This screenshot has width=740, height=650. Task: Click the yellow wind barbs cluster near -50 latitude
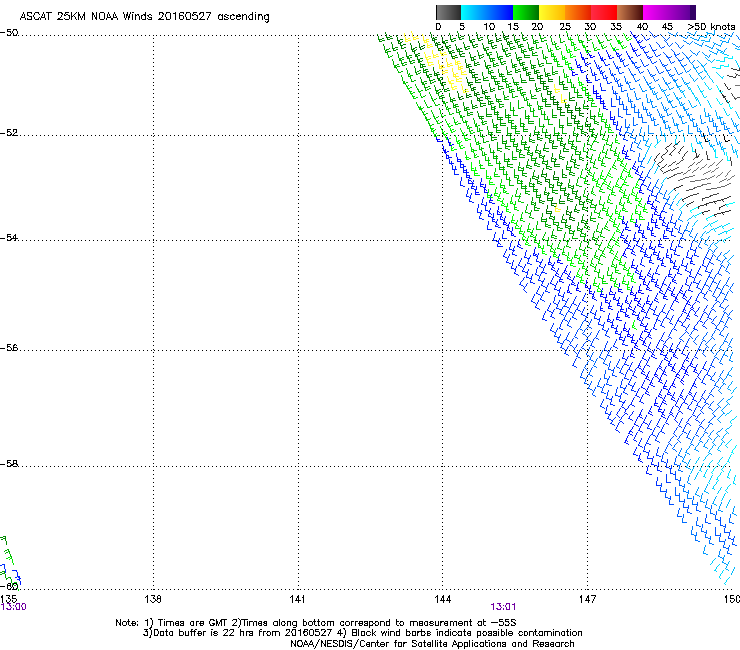(x=438, y=61)
